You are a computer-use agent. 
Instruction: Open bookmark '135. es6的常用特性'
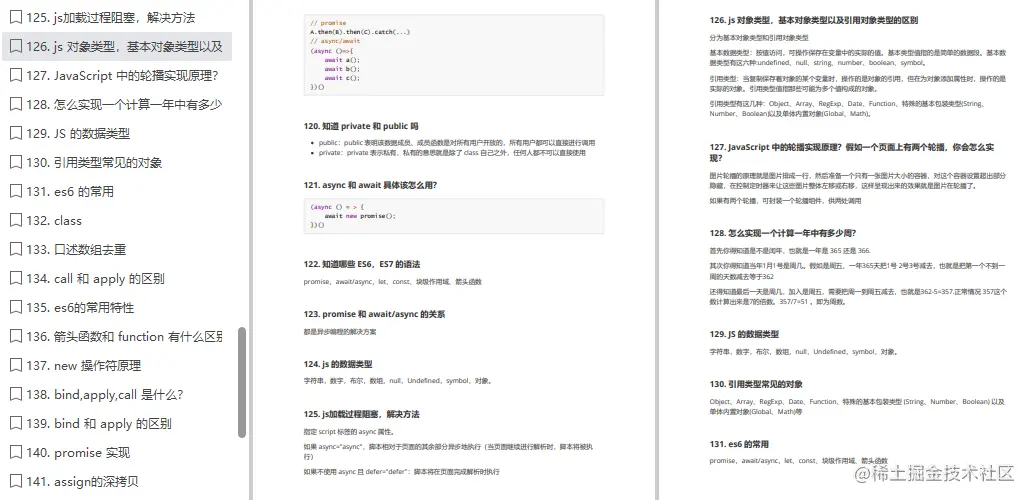(x=80, y=307)
